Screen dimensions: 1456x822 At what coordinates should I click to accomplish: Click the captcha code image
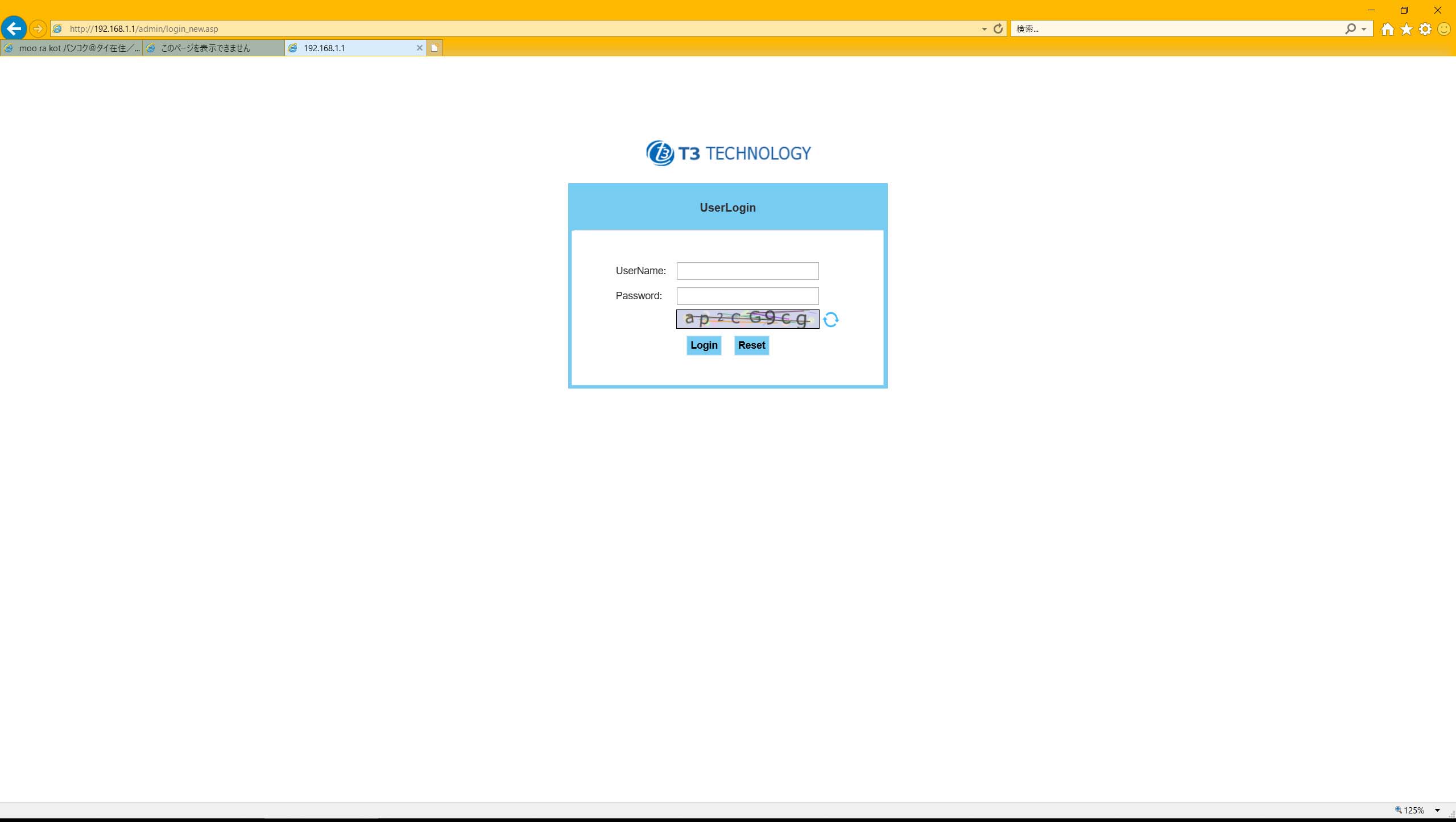click(747, 319)
